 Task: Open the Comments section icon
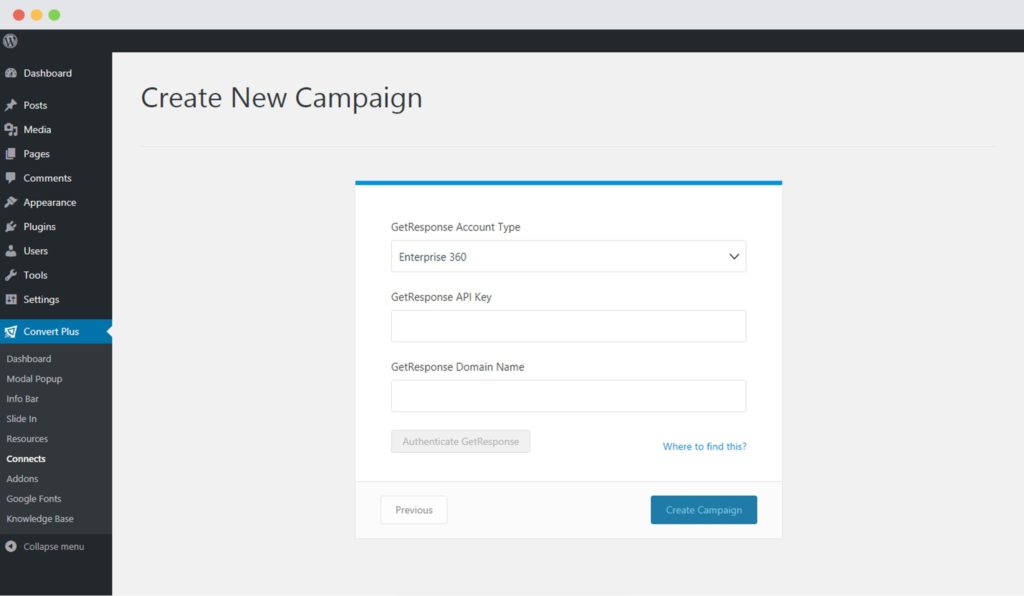coord(13,178)
